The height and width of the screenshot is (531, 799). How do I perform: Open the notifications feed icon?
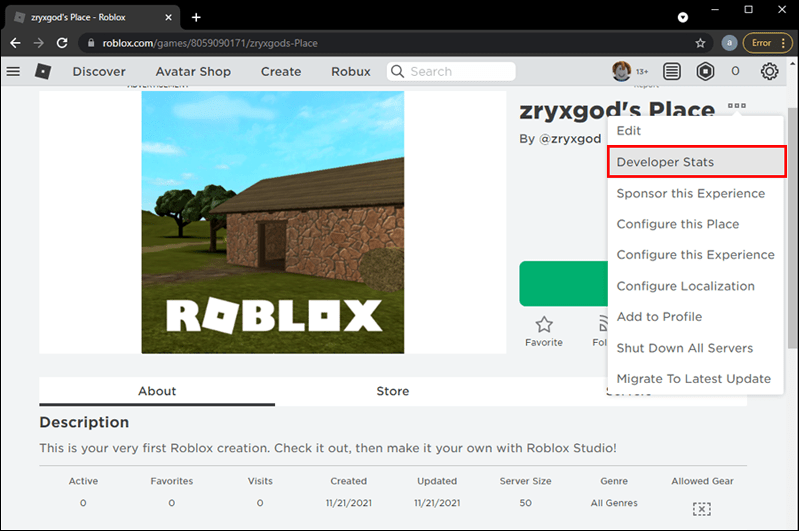click(x=672, y=71)
